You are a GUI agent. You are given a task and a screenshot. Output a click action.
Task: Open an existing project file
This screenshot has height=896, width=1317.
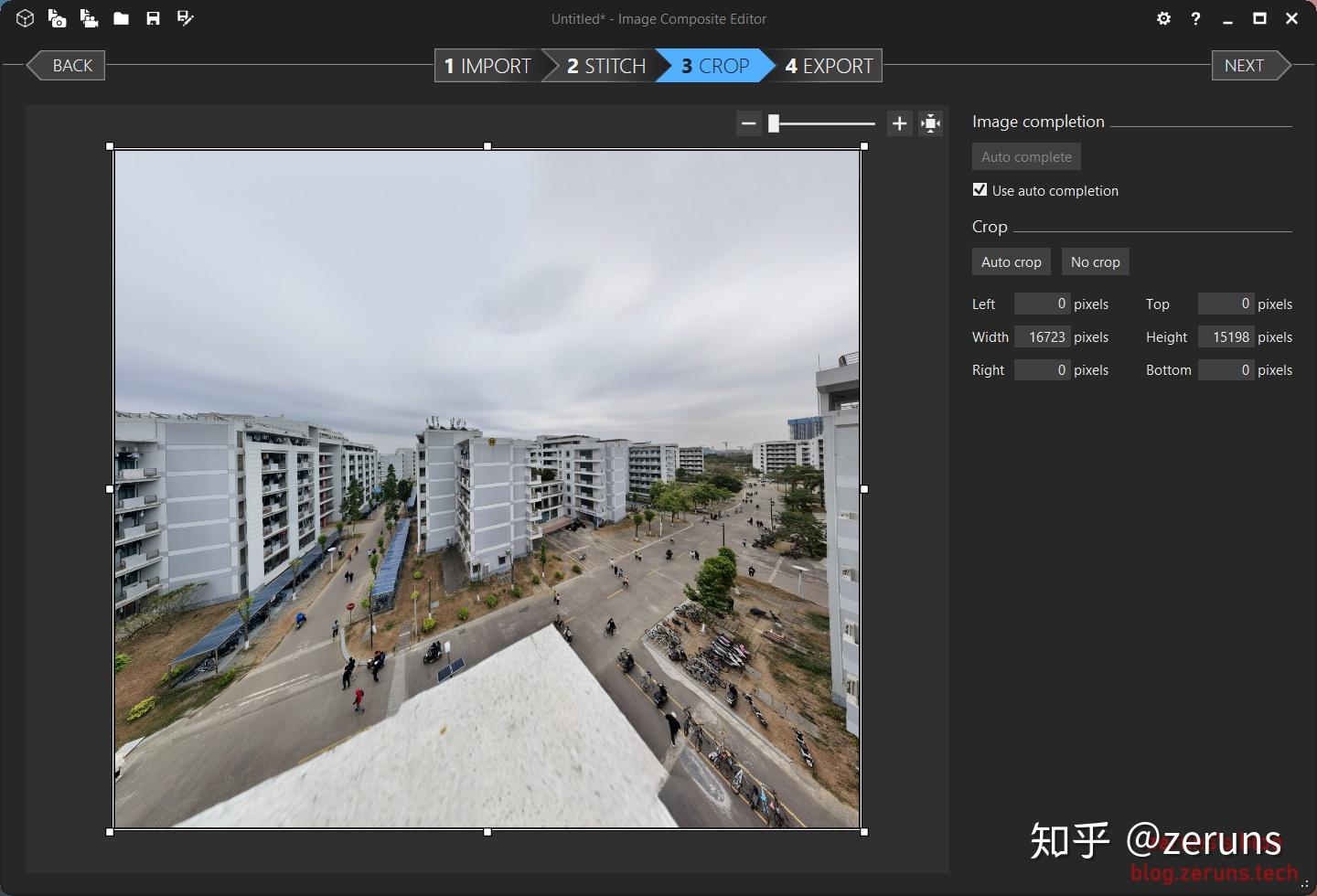[121, 18]
